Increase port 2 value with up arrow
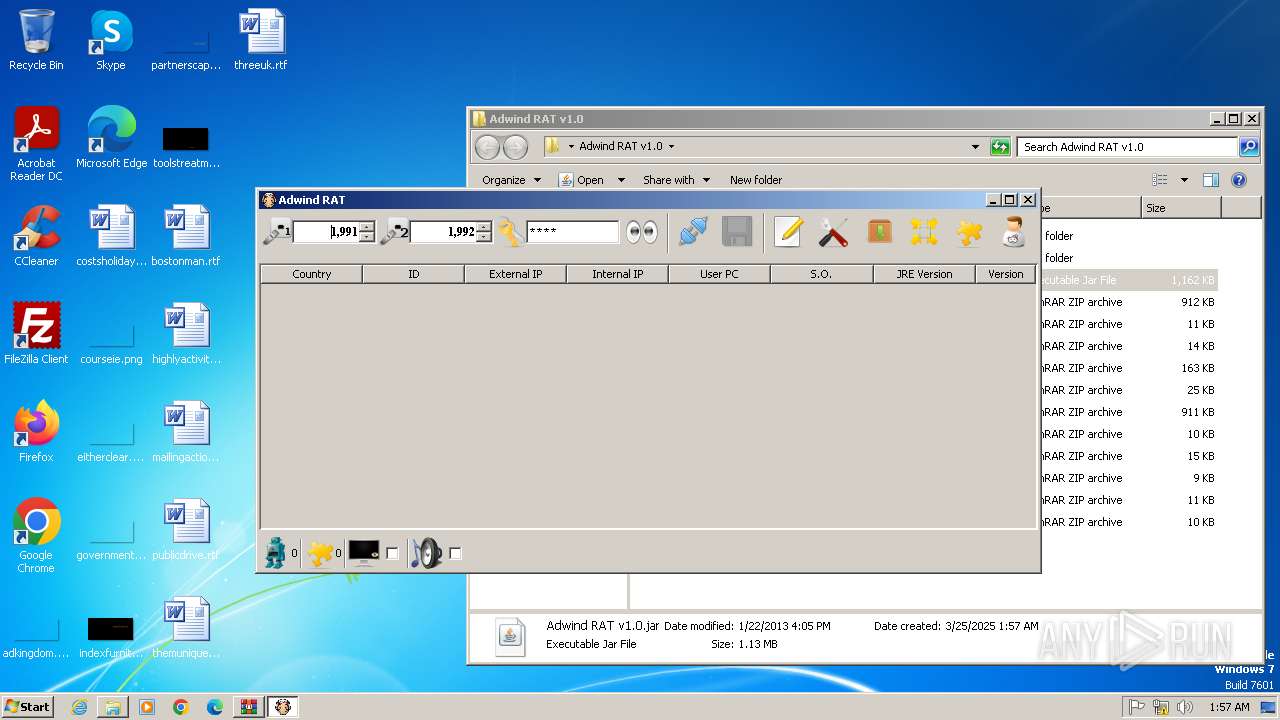This screenshot has height=720, width=1280. tap(484, 226)
